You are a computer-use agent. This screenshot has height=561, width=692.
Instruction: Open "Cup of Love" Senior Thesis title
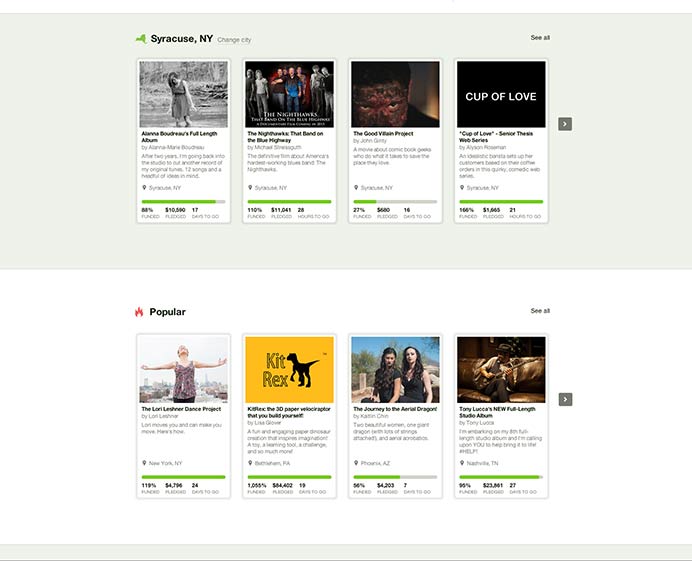pyautogui.click(x=496, y=137)
